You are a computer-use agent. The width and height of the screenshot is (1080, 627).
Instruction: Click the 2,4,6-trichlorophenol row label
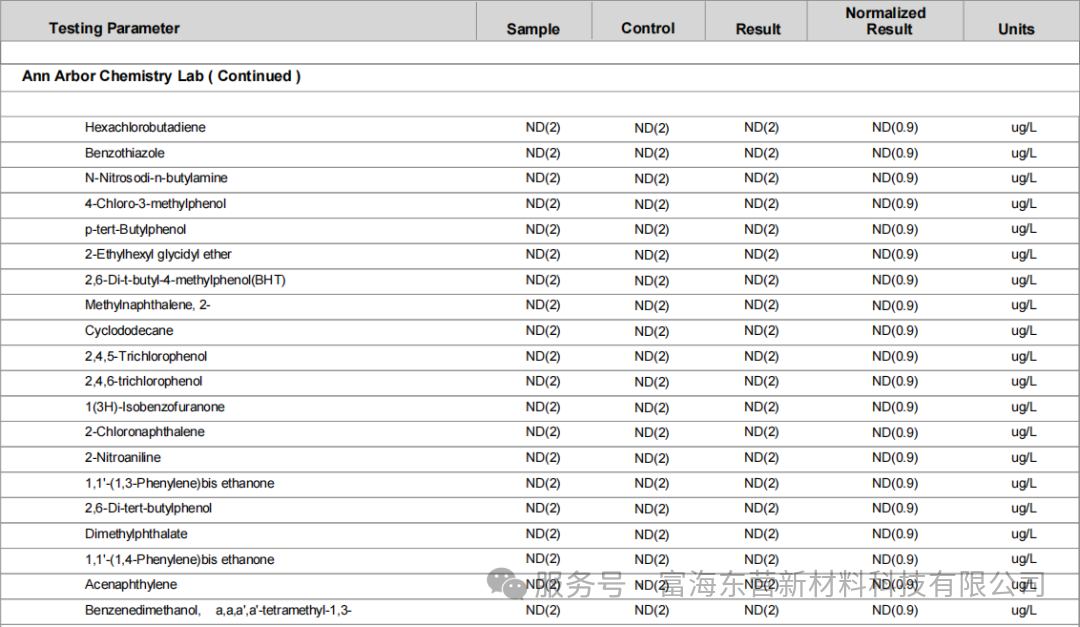144,381
